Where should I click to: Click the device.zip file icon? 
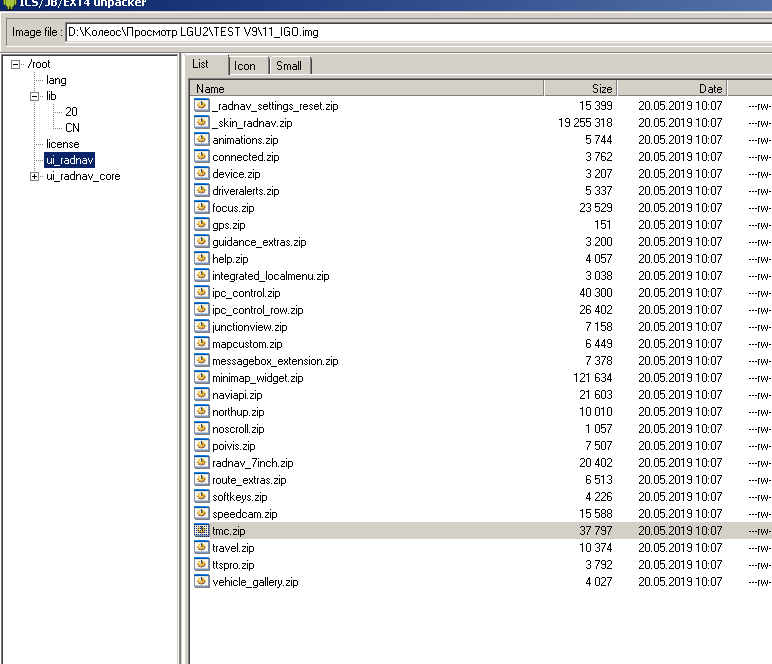[x=201, y=173]
